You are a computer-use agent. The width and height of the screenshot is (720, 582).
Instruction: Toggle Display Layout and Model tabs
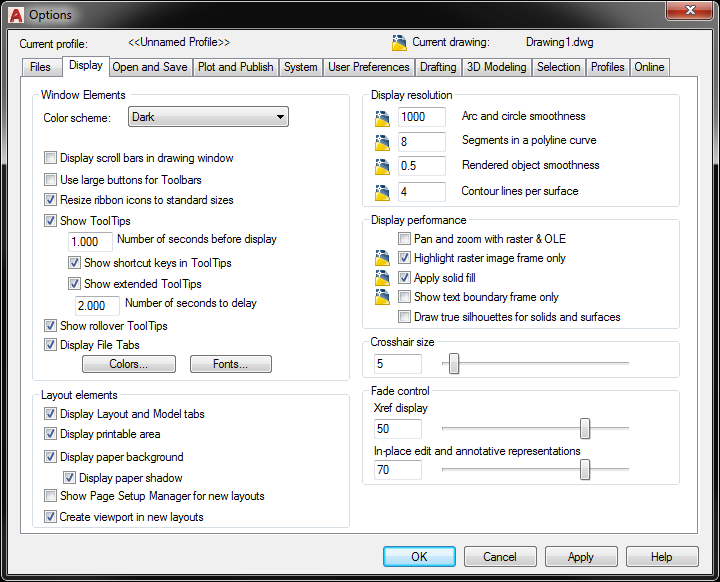pyautogui.click(x=50, y=413)
